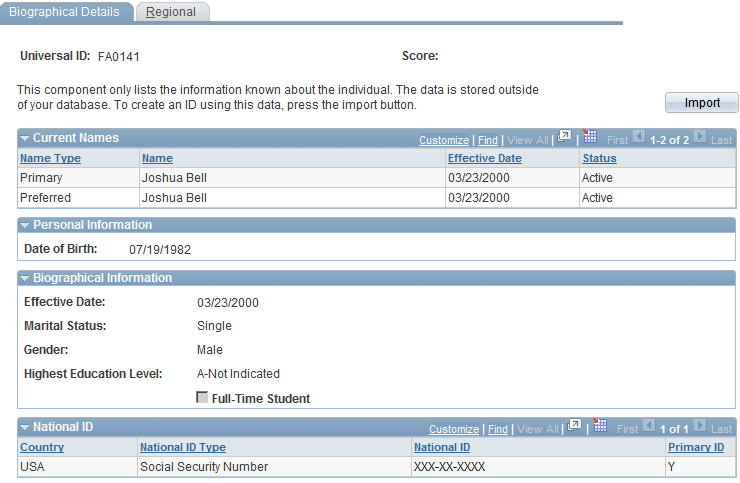Collapse the Biographical Information section
Image resolution: width=740 pixels, height=483 pixels.
[25, 279]
